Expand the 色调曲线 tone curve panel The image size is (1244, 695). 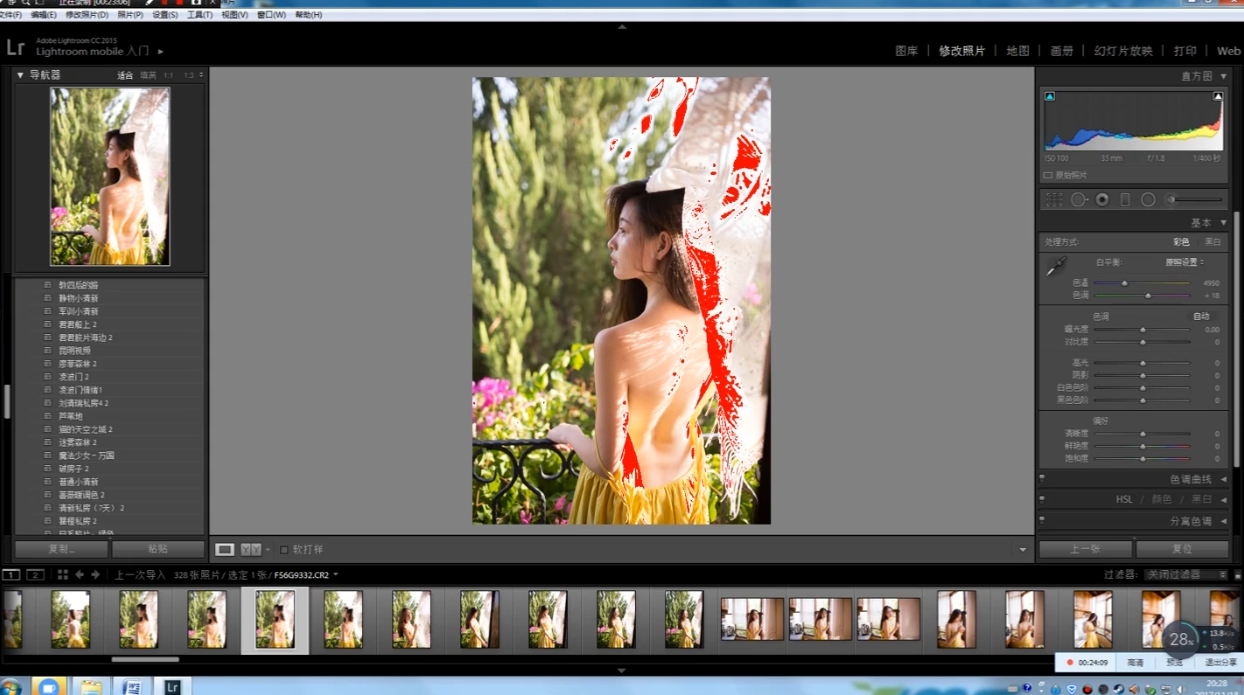click(x=1190, y=480)
